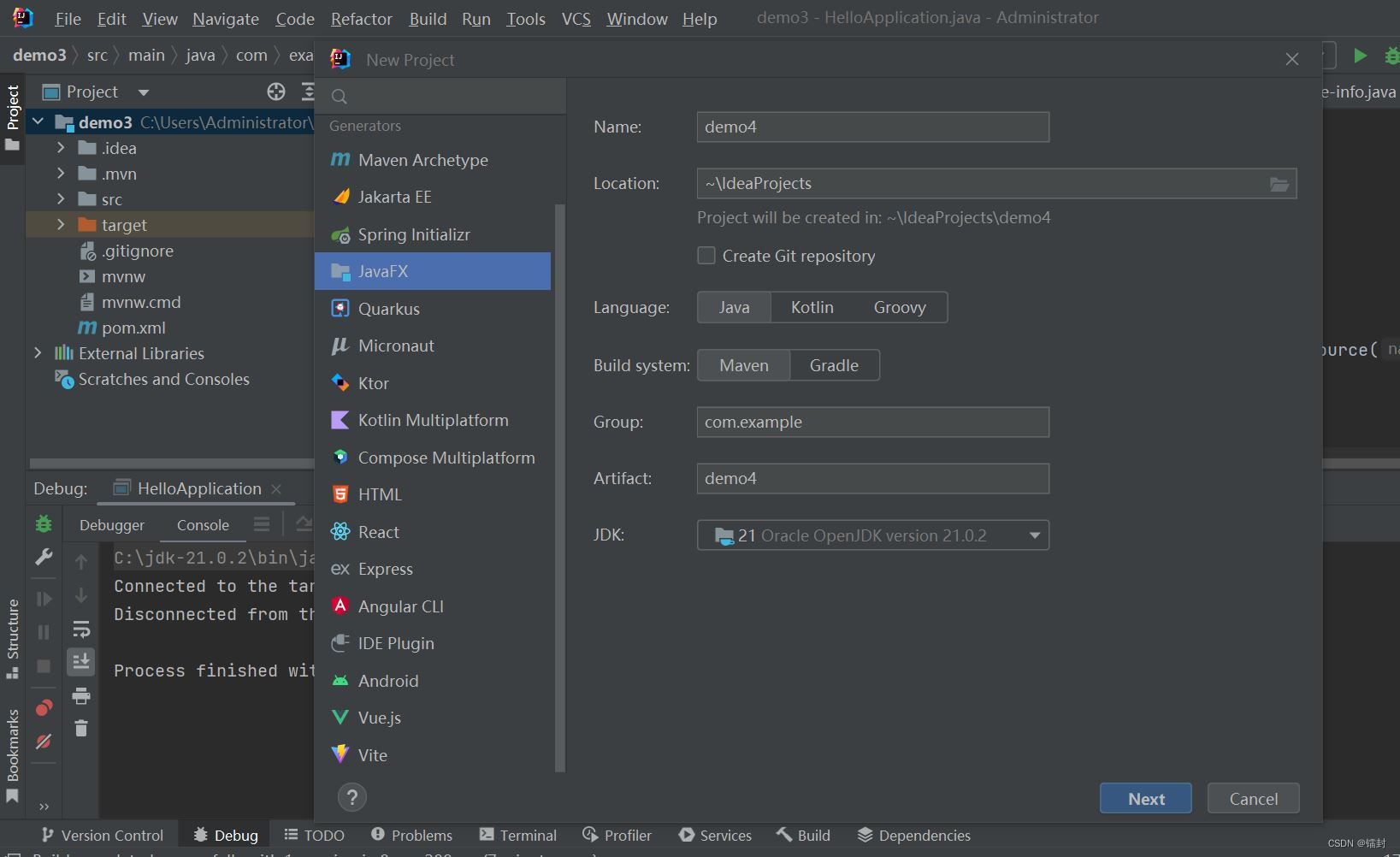This screenshot has width=1400, height=857.
Task: Expand External Libraries node
Action: (x=38, y=353)
